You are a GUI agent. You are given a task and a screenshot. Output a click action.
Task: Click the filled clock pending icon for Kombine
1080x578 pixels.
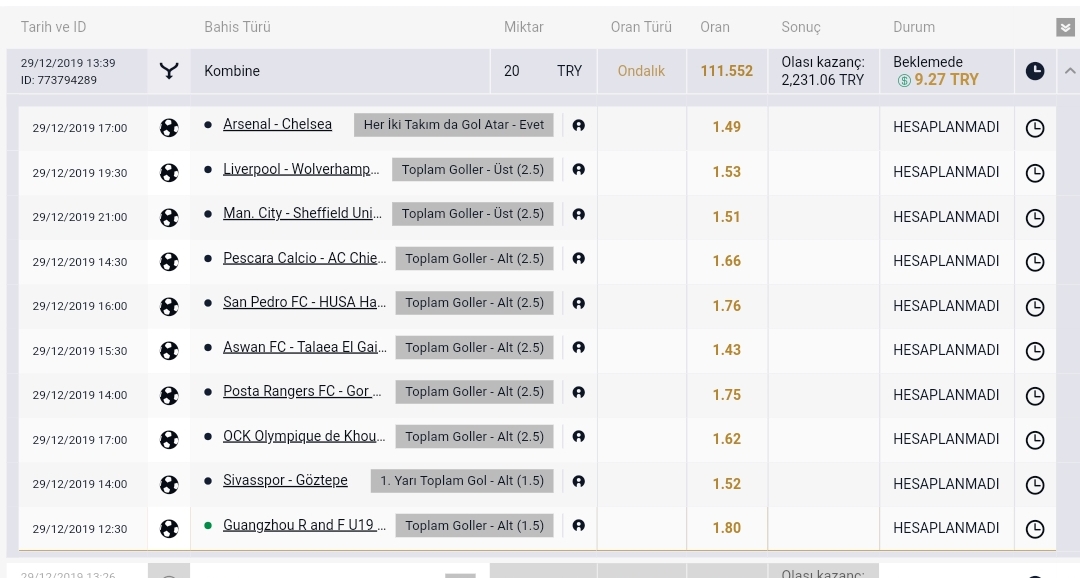tap(1035, 70)
